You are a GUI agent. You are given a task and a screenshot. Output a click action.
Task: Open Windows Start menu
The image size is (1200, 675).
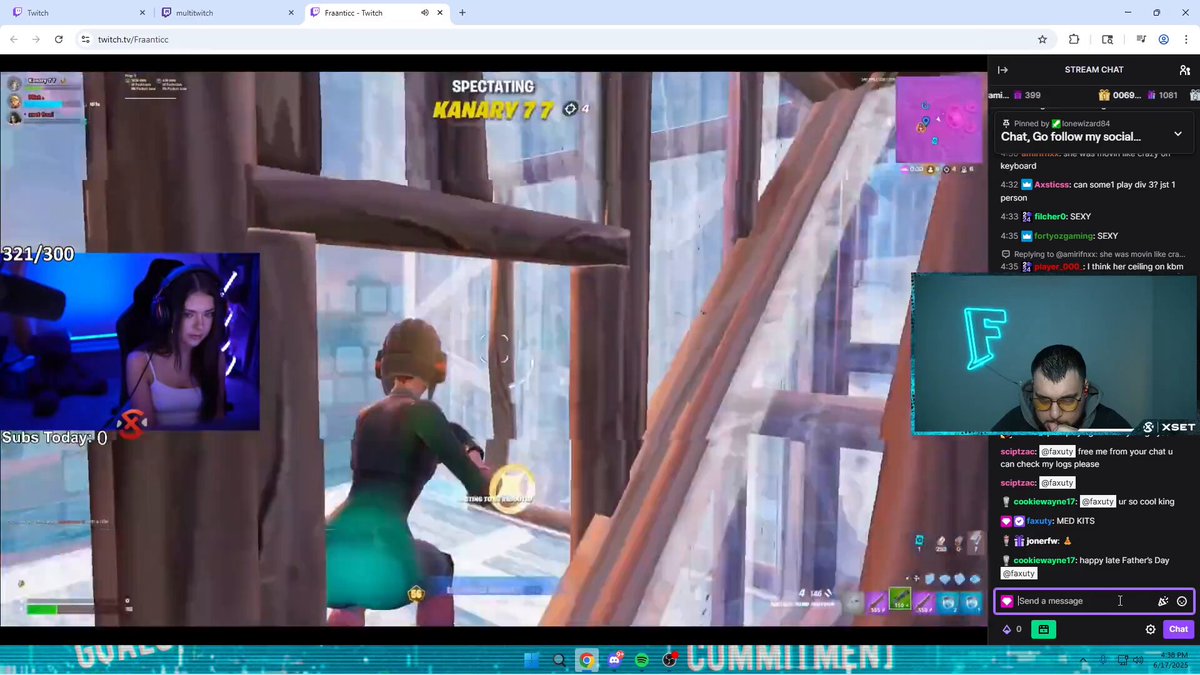pos(532,660)
